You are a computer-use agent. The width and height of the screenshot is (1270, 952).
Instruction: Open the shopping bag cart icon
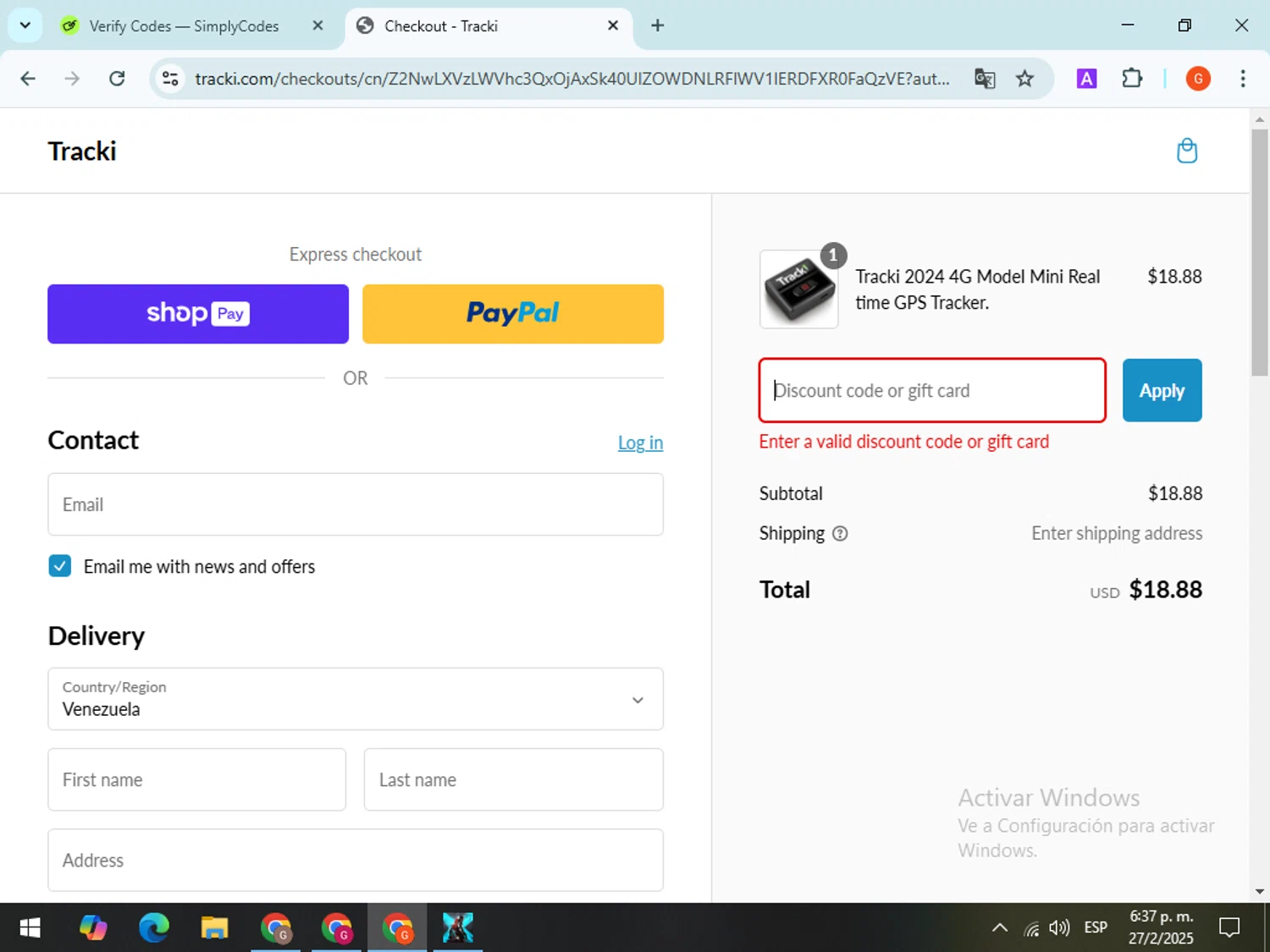pyautogui.click(x=1187, y=151)
